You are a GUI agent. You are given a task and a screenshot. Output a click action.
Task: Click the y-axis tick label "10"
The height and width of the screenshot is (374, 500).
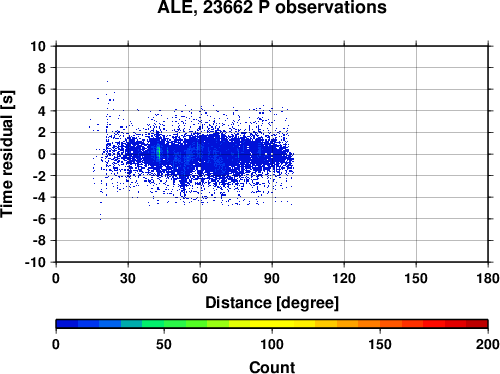[x=38, y=46]
